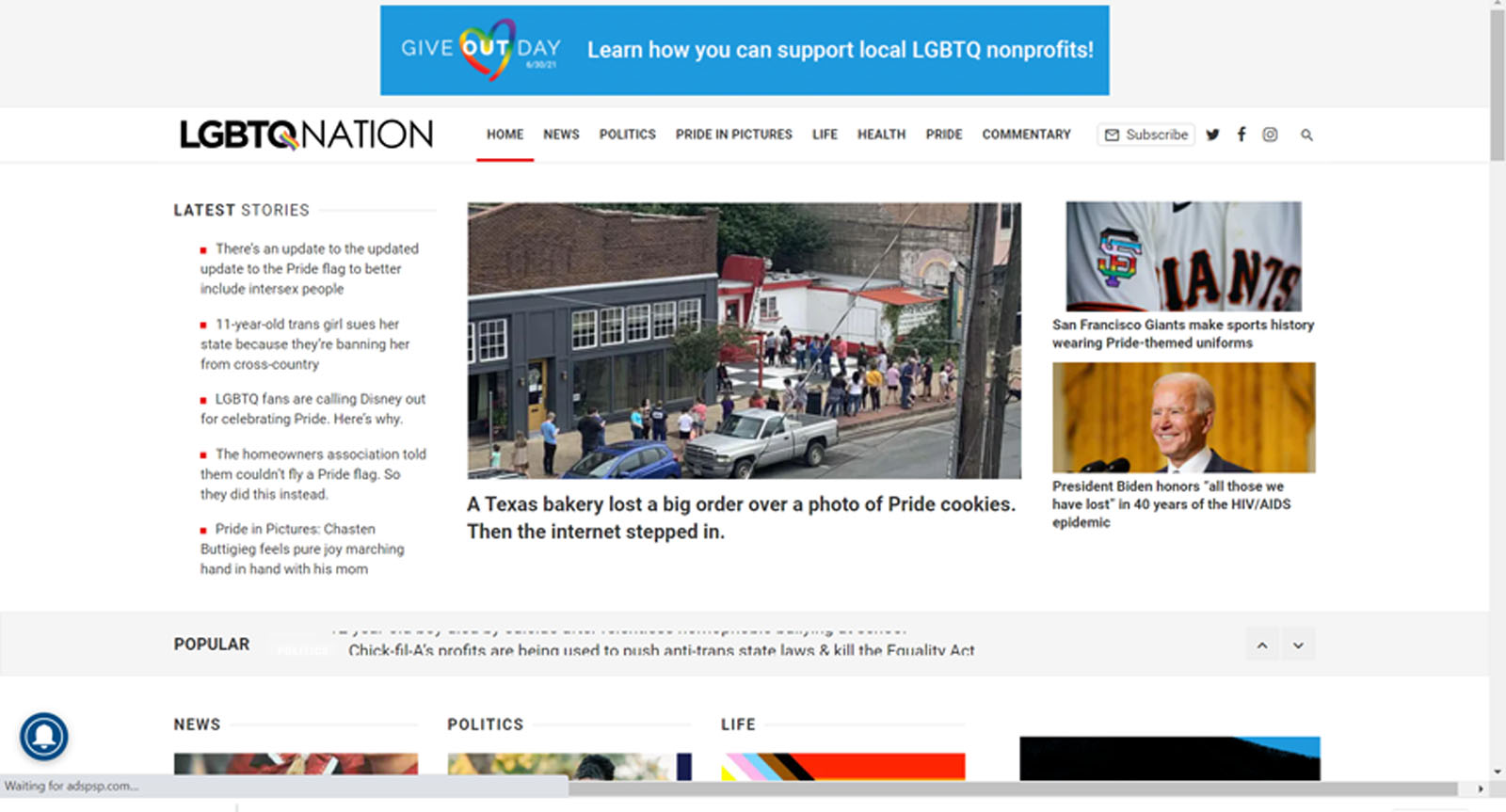The image size is (1506, 812).
Task: Open the Politics menu item
Action: pos(627,135)
